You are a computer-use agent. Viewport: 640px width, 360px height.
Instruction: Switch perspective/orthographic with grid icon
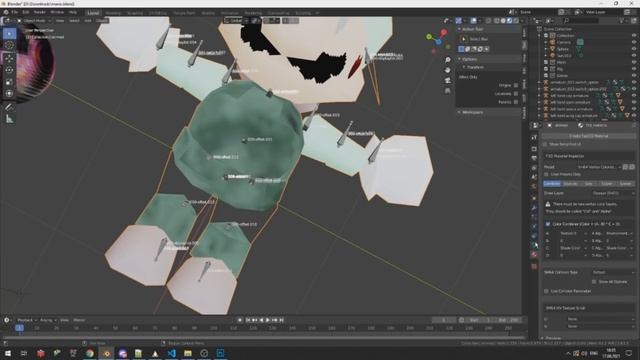click(448, 91)
